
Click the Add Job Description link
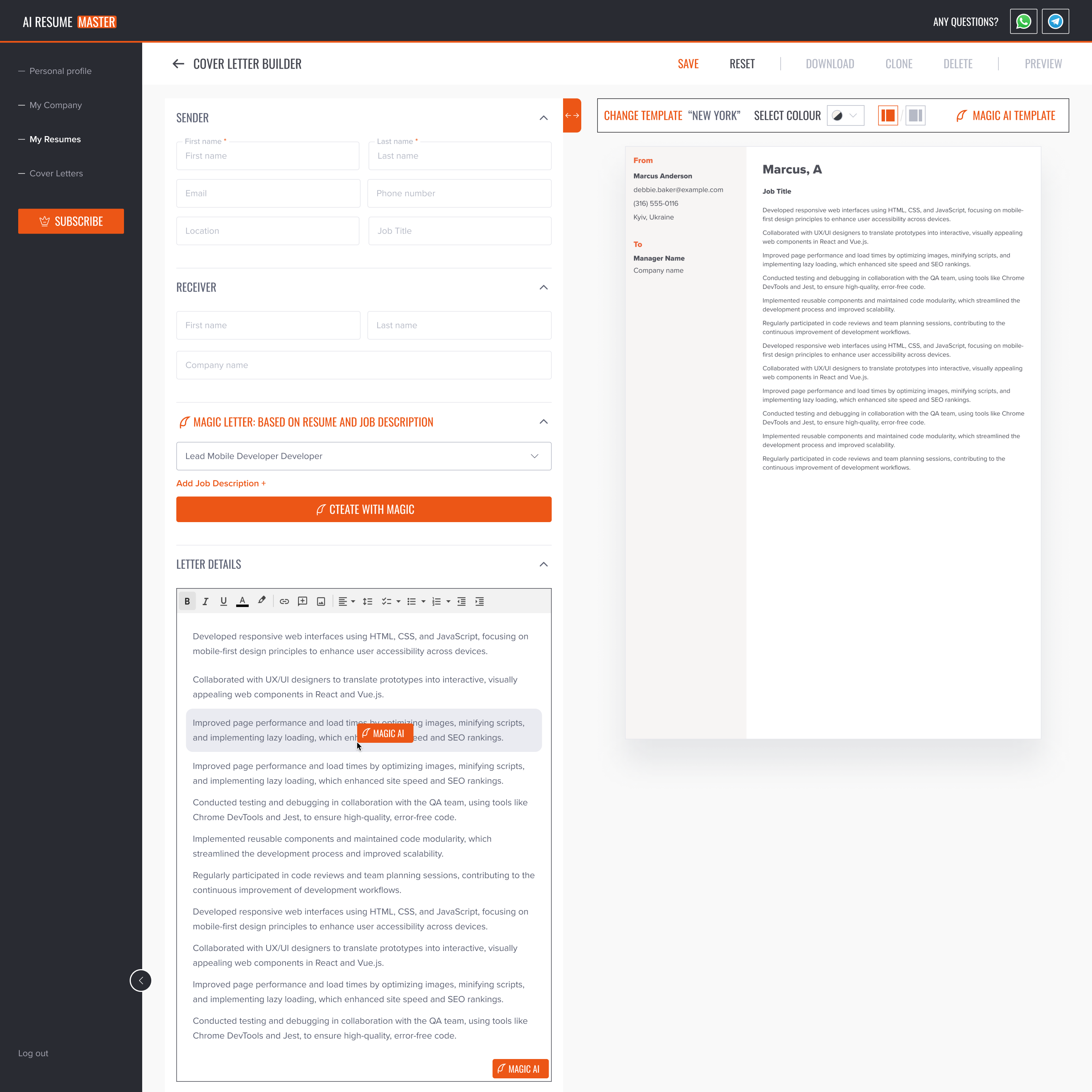[221, 483]
